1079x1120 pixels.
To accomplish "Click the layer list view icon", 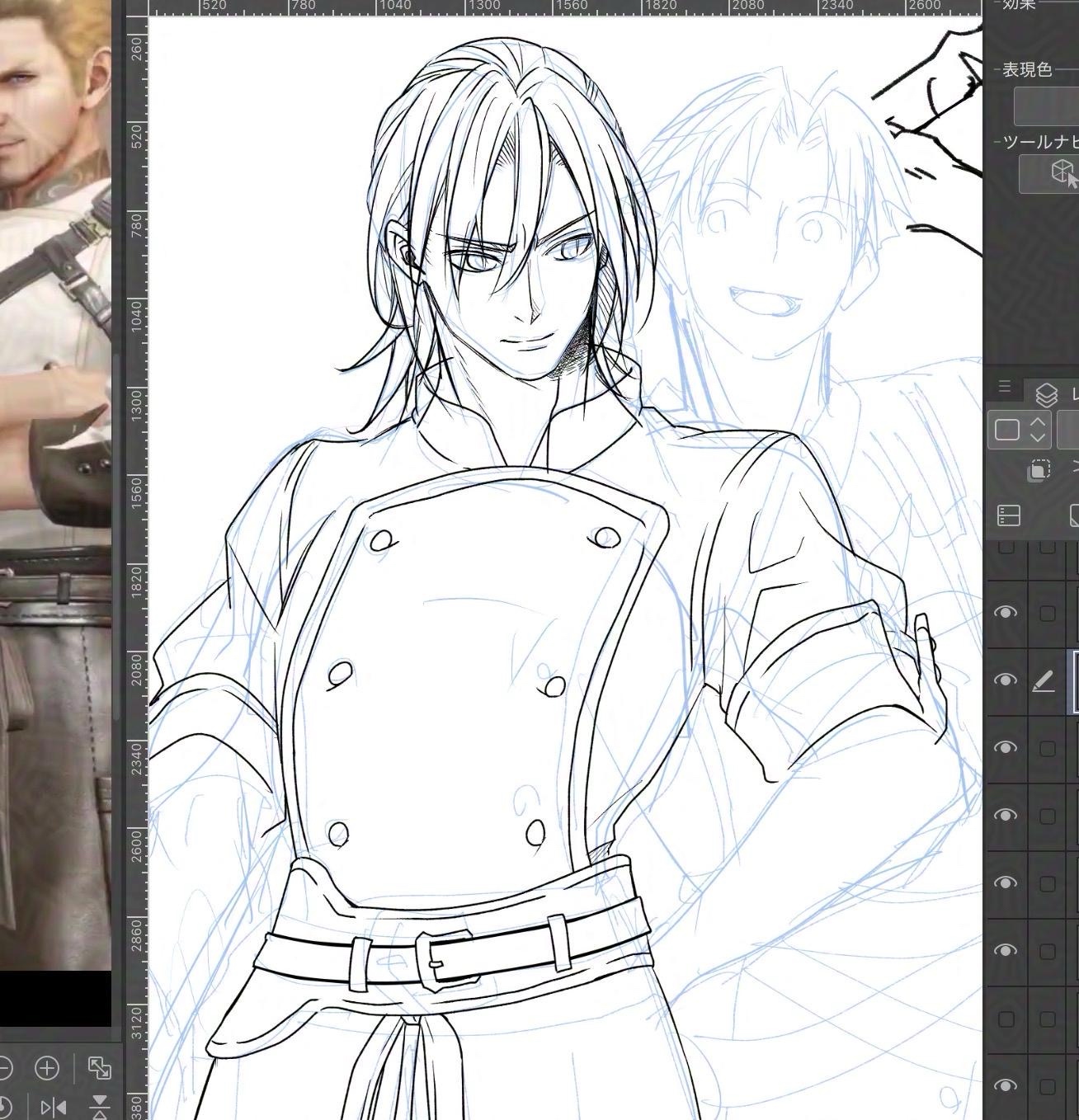I will (1009, 515).
